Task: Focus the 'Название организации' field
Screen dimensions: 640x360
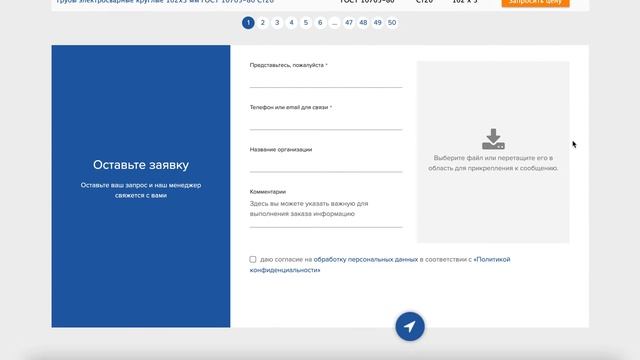Action: (x=326, y=164)
